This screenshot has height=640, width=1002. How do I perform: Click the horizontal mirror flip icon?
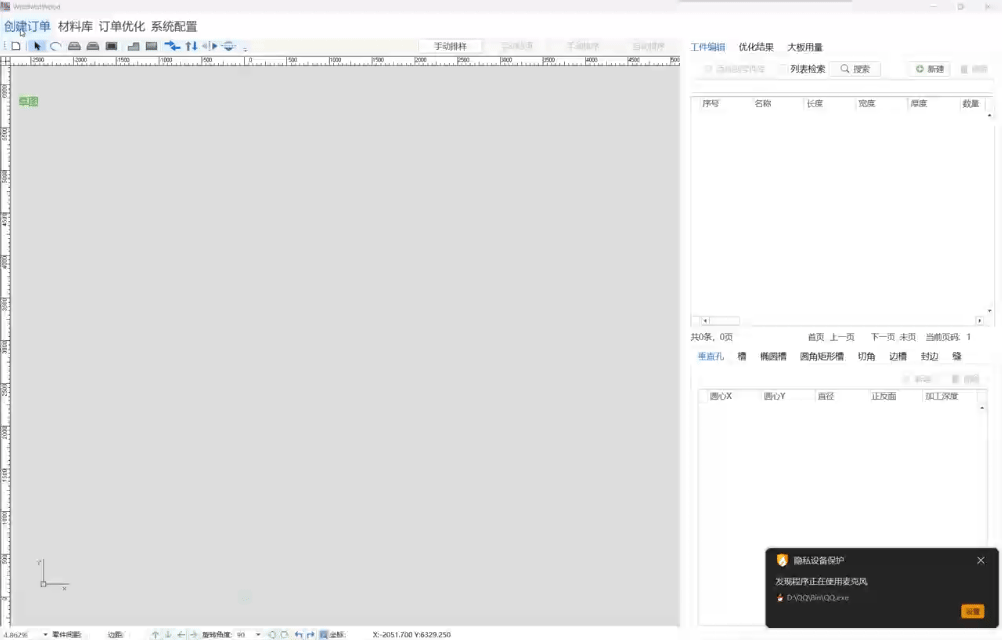(209, 46)
